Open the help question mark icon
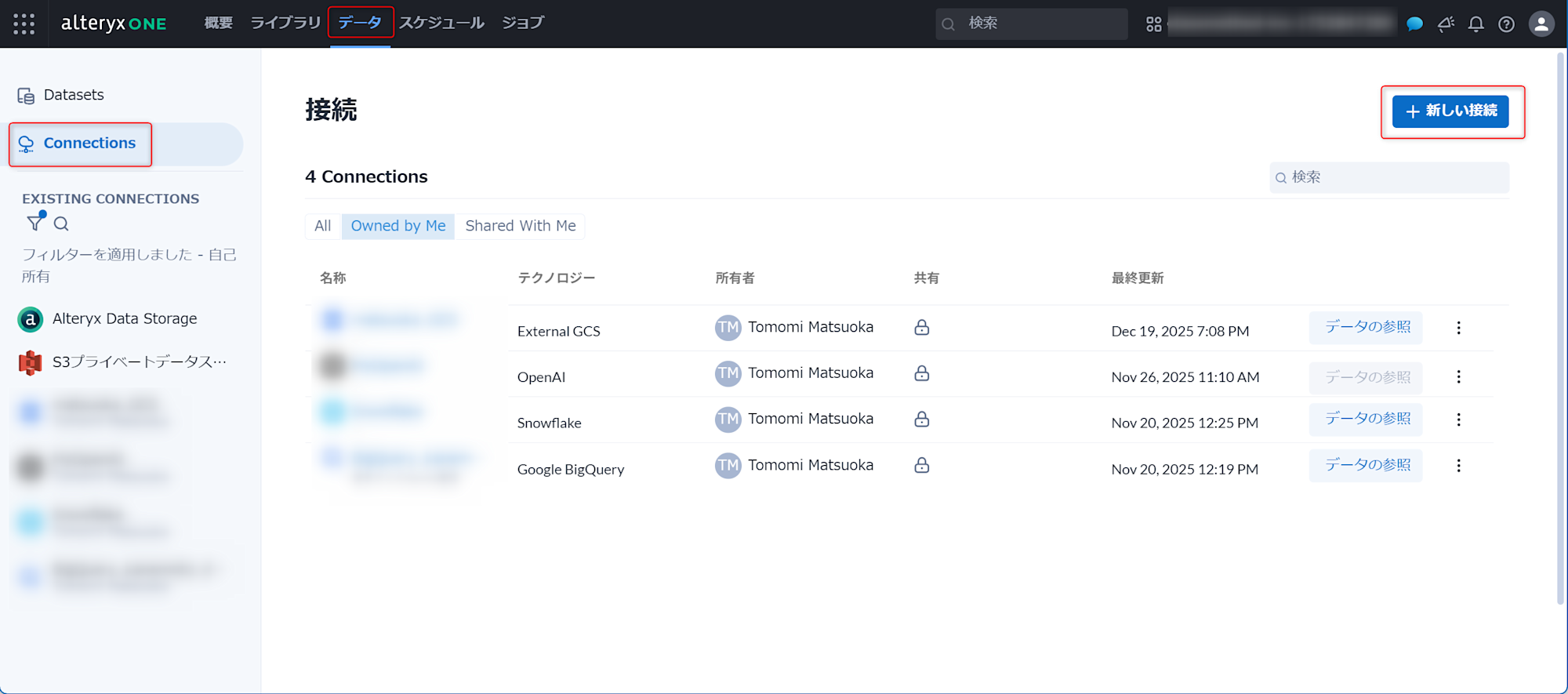 click(x=1506, y=24)
